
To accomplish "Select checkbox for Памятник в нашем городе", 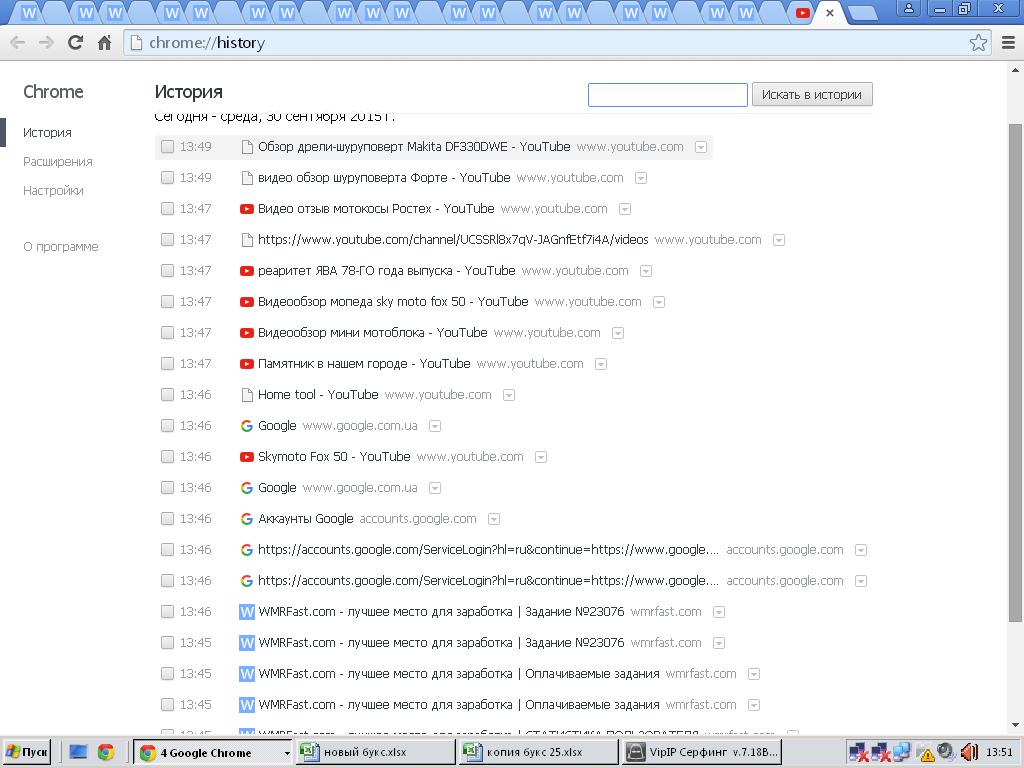I will coord(167,364).
